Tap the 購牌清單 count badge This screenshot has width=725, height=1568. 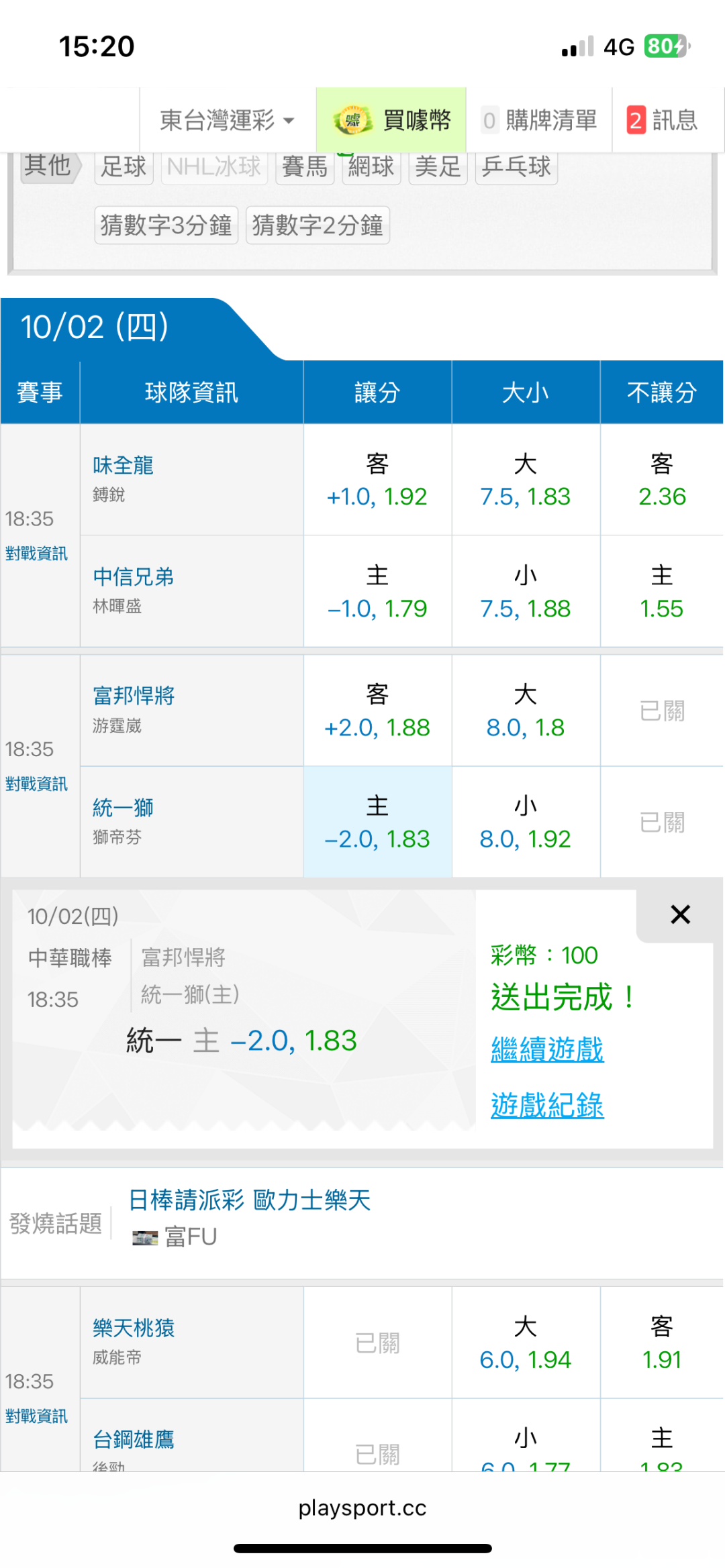pyautogui.click(x=489, y=121)
